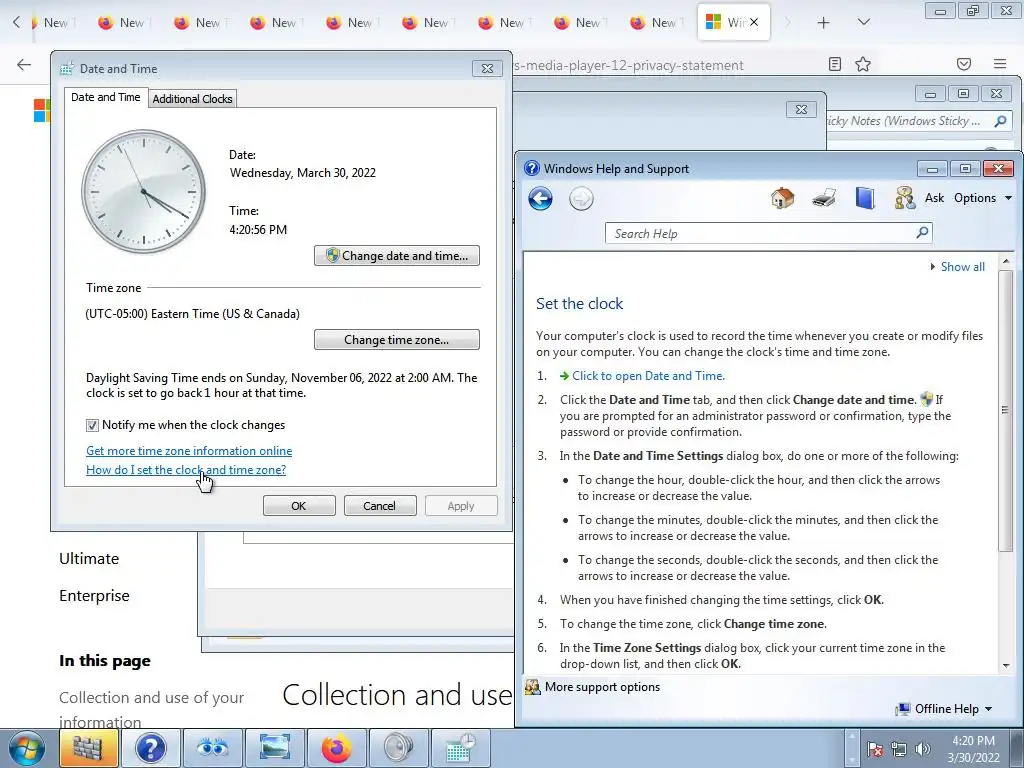
Task: Open Help and Support home page
Action: coord(782,198)
